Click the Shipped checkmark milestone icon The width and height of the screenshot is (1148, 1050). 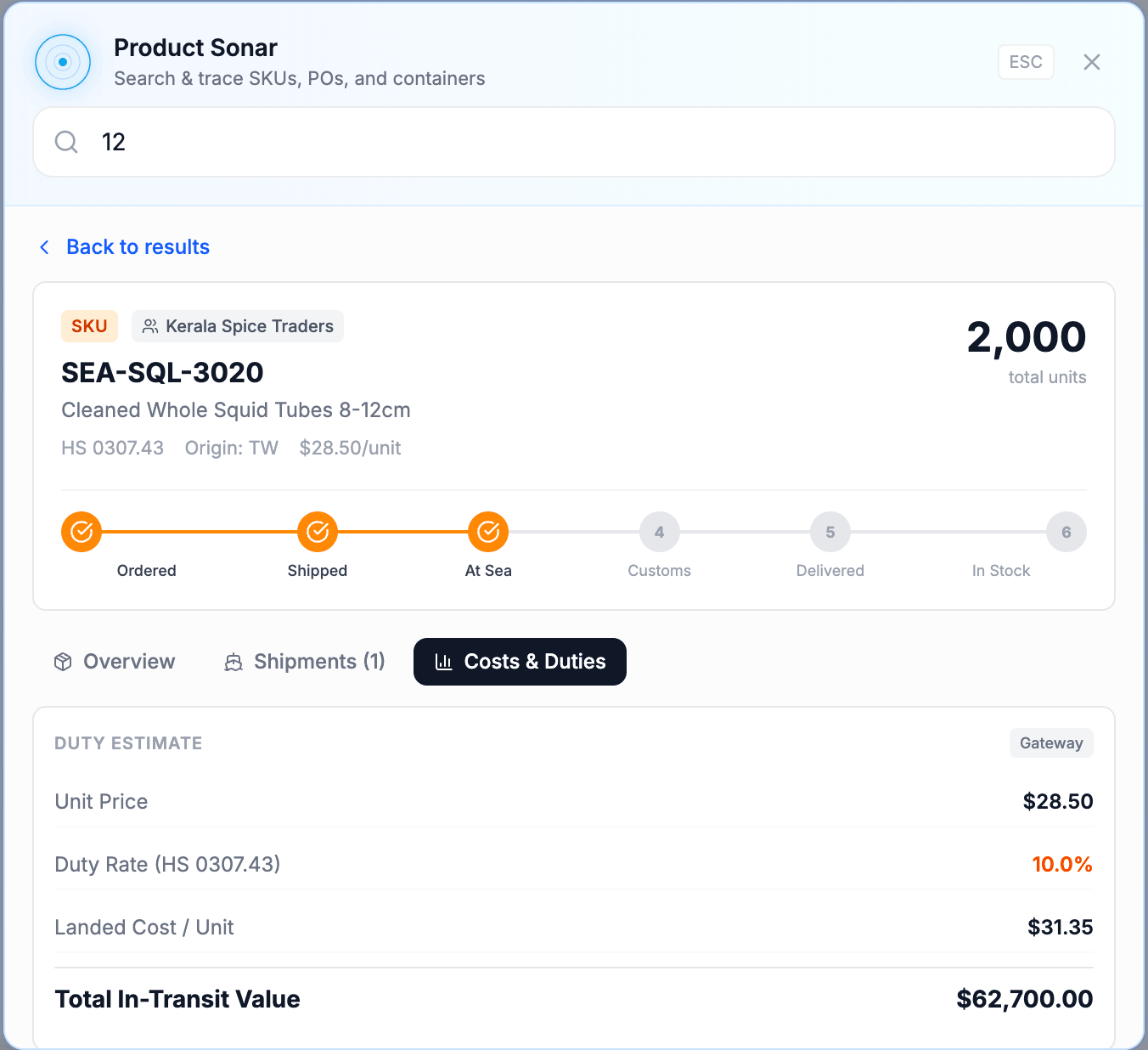(x=317, y=531)
